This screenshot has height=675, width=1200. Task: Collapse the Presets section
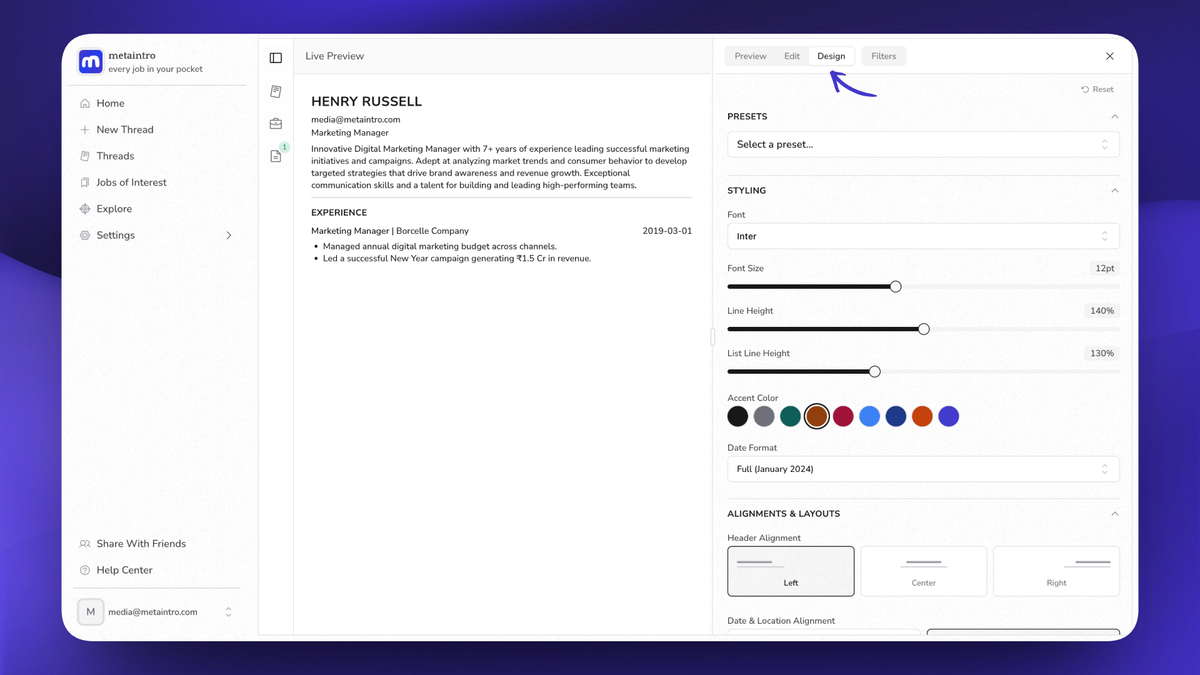point(1115,117)
